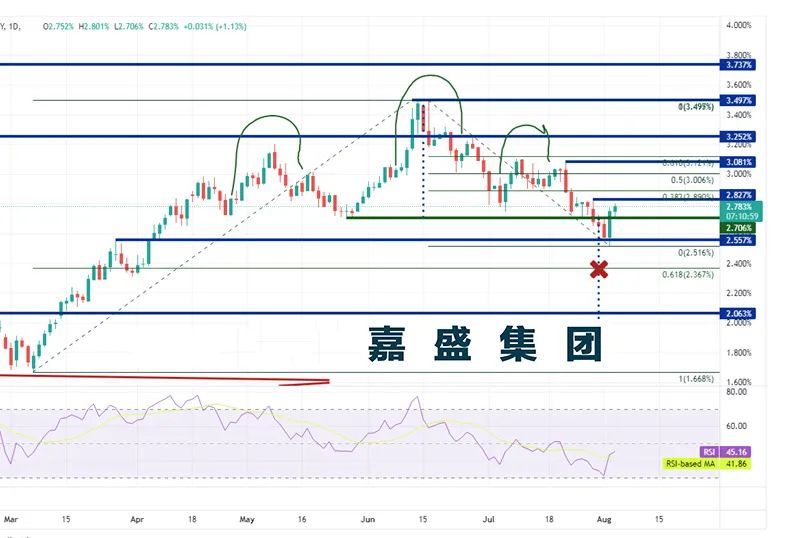
Task: Select the 0(3.499%) Fibonacci level label
Action: [x=696, y=107]
